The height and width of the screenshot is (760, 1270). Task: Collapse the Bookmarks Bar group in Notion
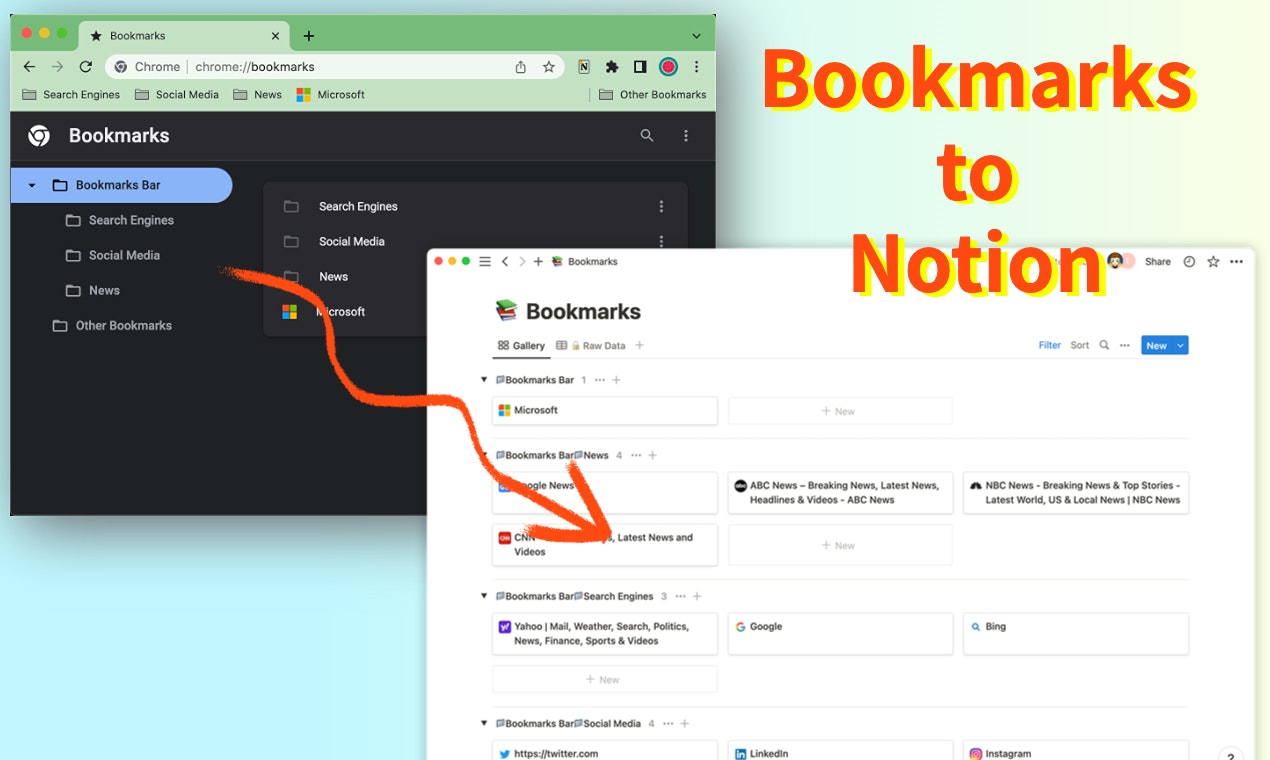(x=484, y=380)
